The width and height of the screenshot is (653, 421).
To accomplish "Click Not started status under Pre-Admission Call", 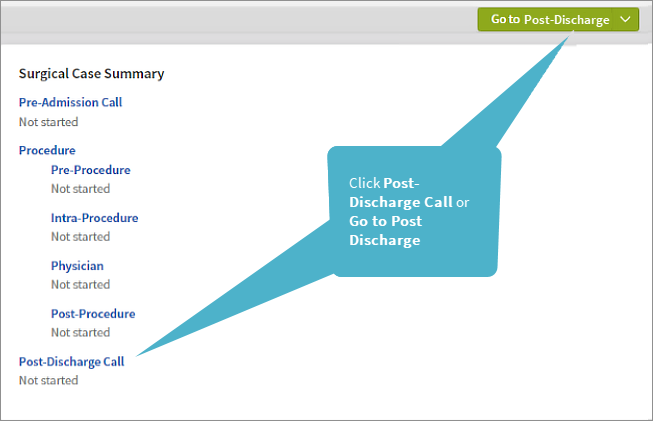I will 48,122.
